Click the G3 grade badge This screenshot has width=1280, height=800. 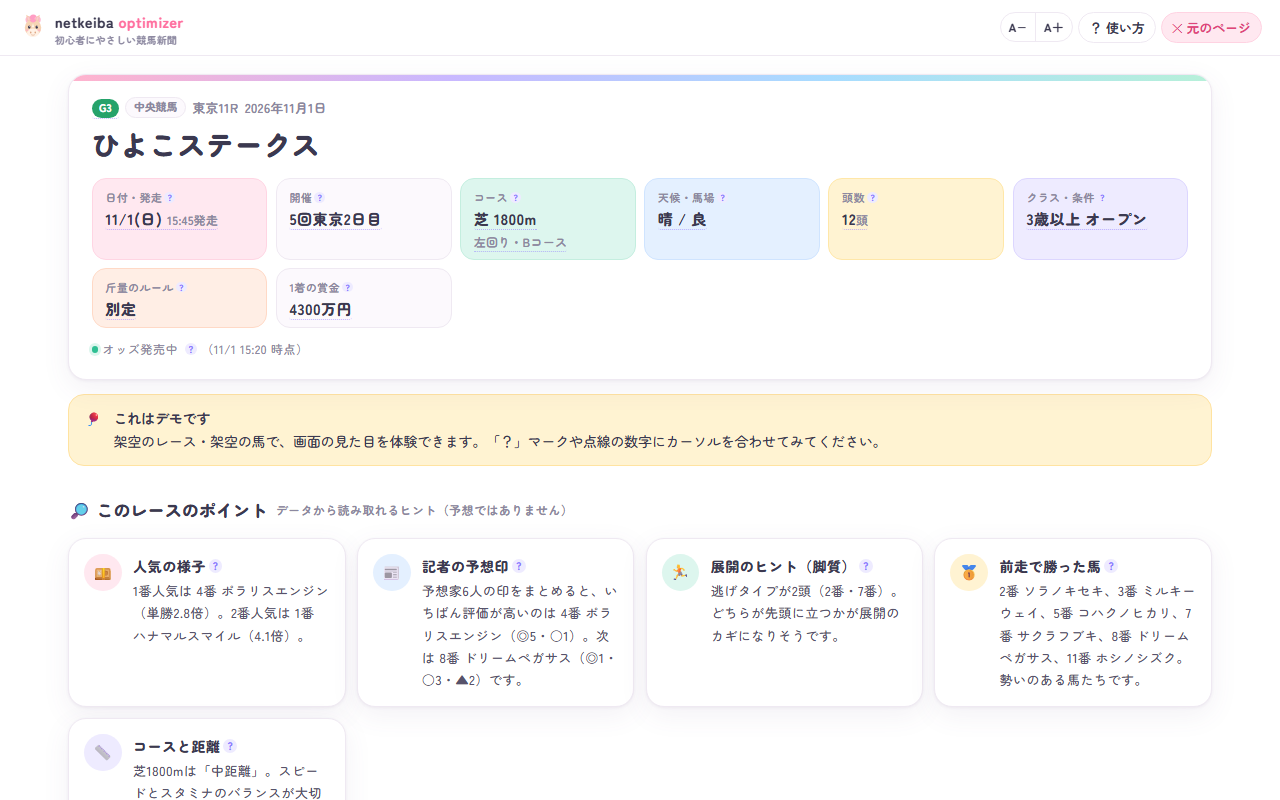coord(106,108)
